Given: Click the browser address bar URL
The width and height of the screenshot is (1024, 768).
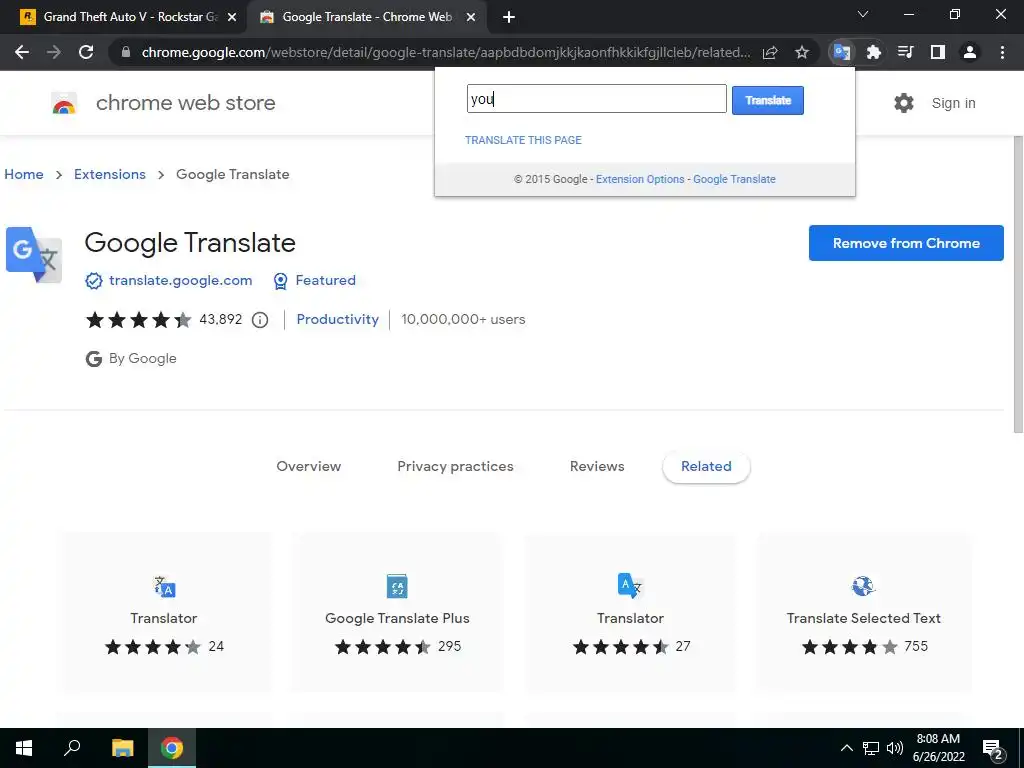Looking at the screenshot, I should point(445,52).
